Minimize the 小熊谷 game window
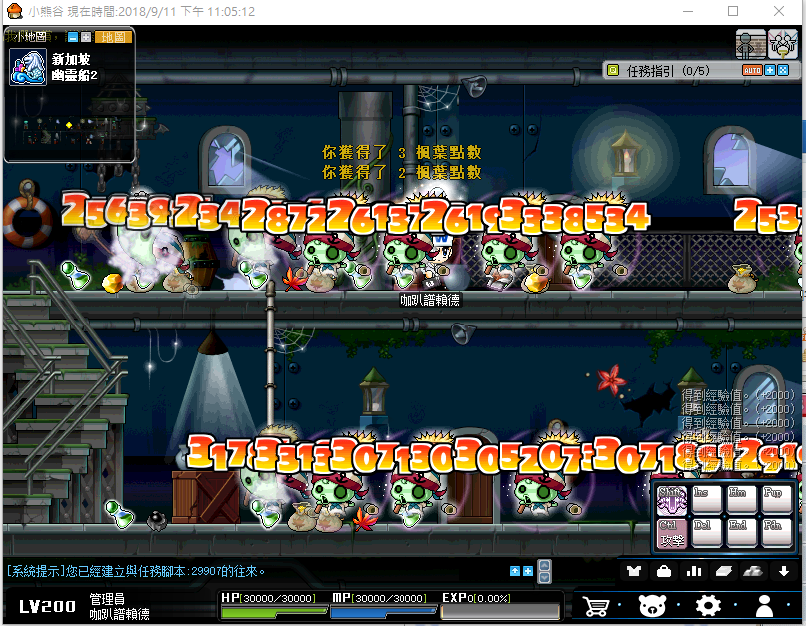 688,11
